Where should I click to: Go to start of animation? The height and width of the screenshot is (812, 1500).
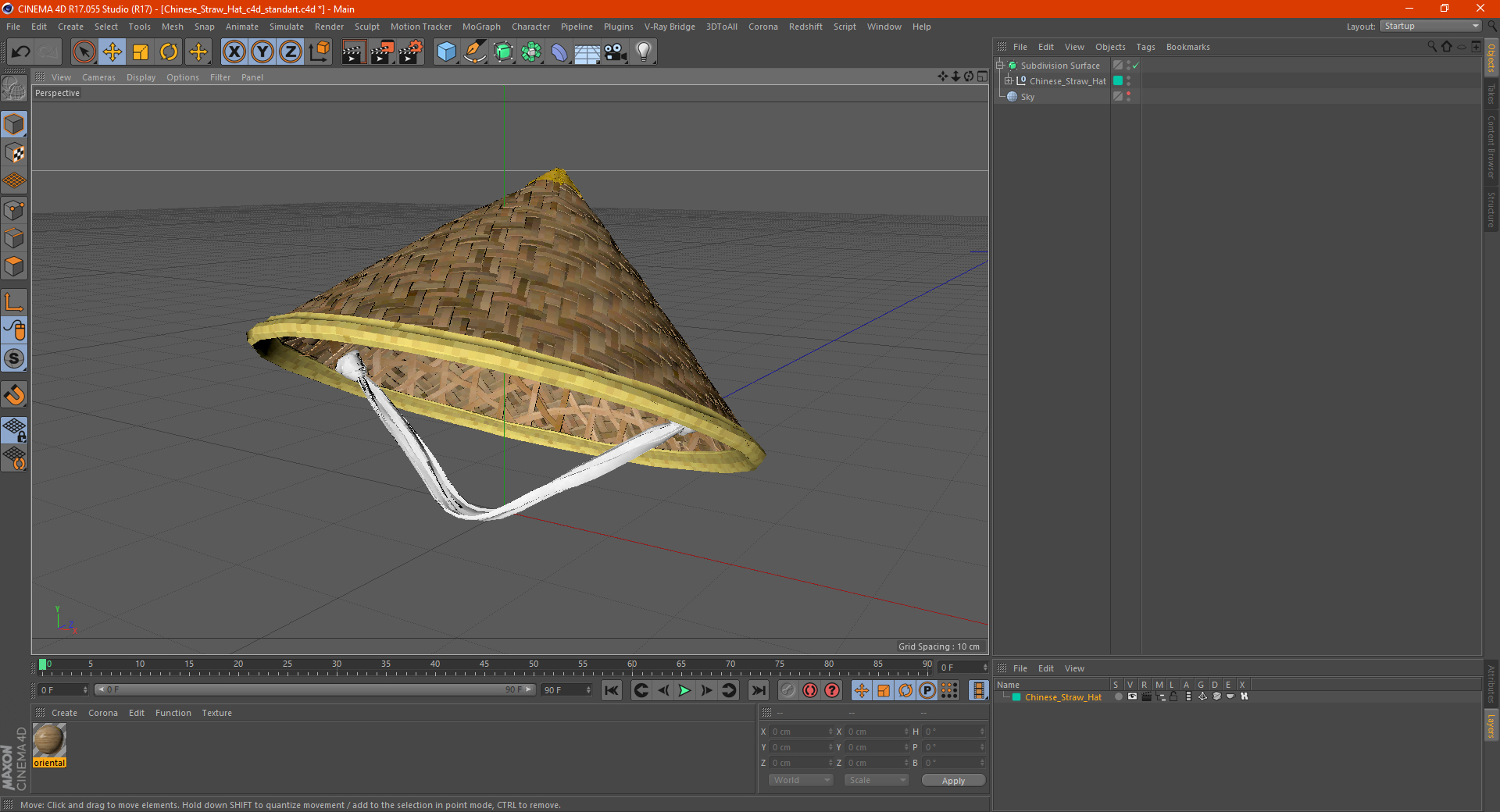[612, 690]
